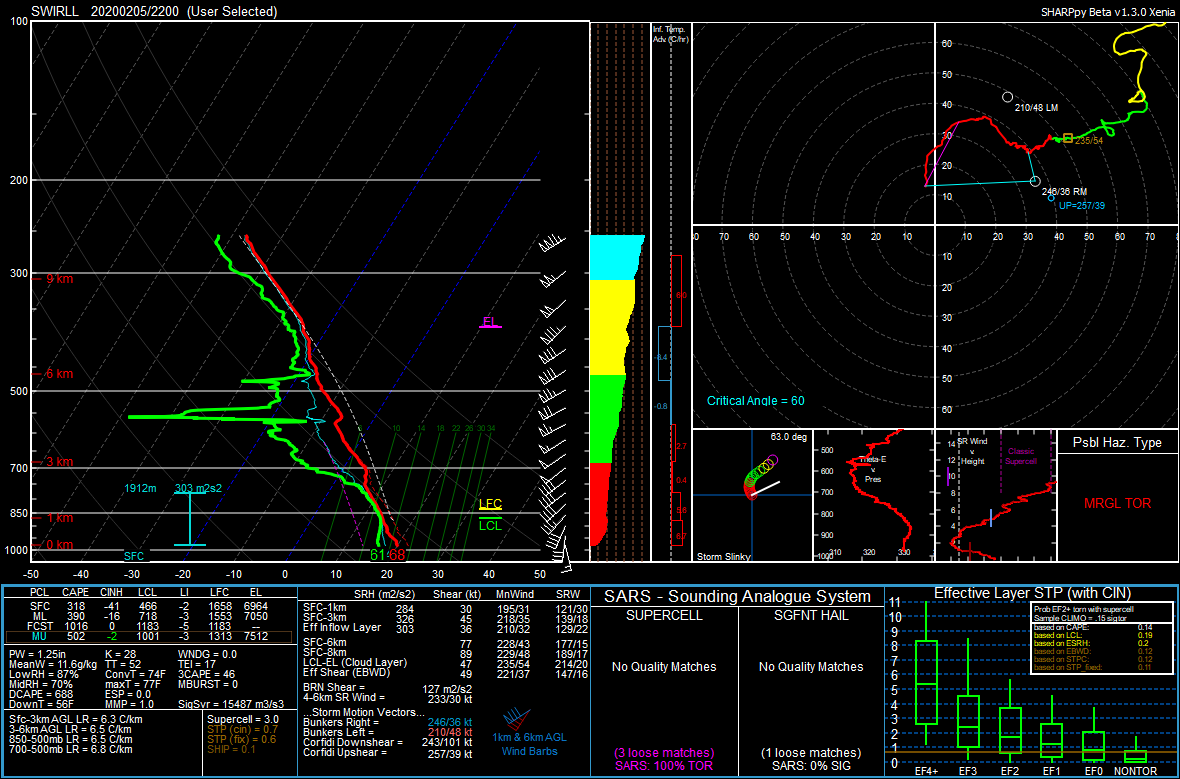The height and width of the screenshot is (779, 1180).
Task: Click the 'Bunkers Right = 246/36 kt' line
Action: coord(388,723)
